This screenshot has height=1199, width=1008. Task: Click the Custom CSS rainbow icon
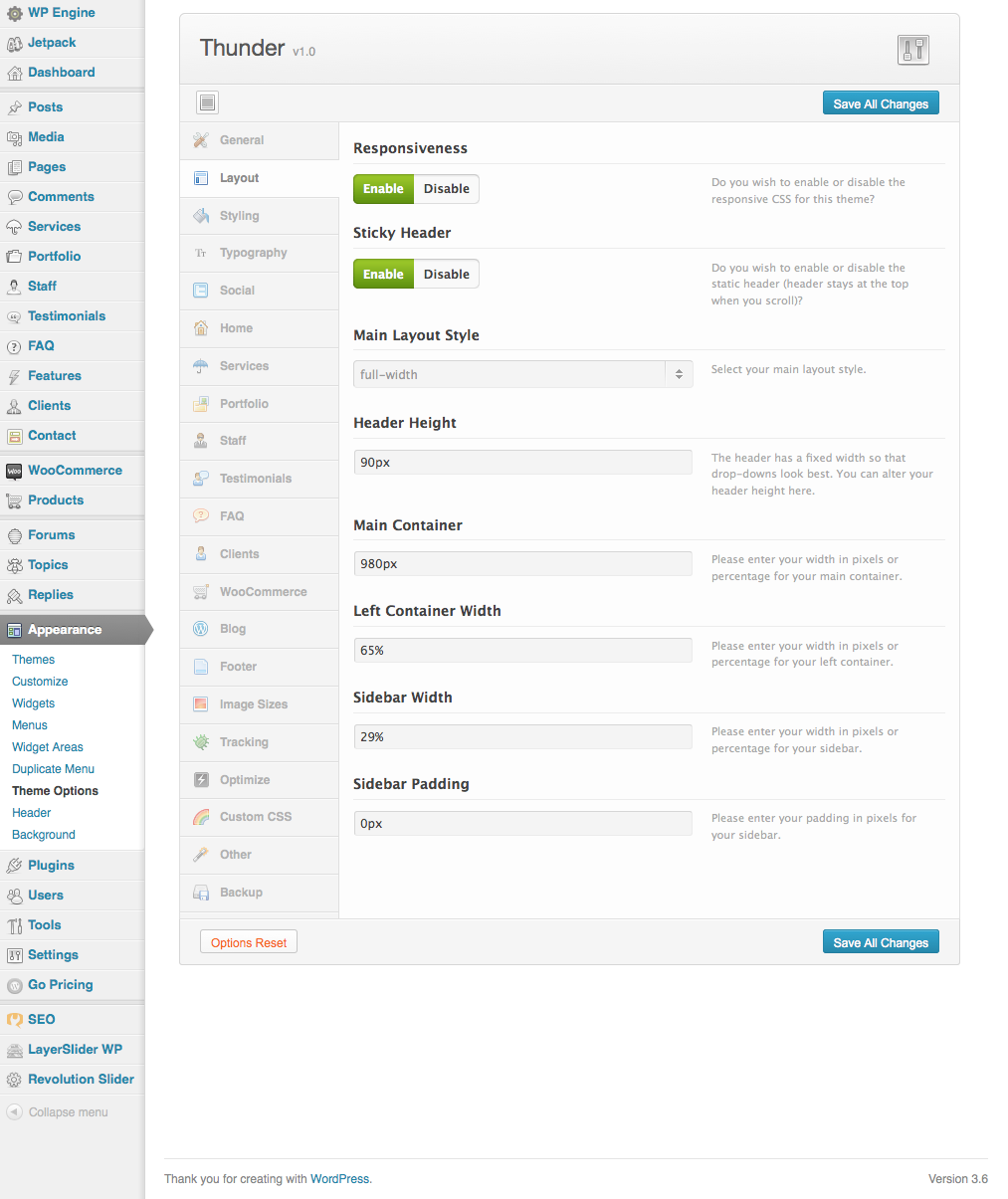pos(201,817)
